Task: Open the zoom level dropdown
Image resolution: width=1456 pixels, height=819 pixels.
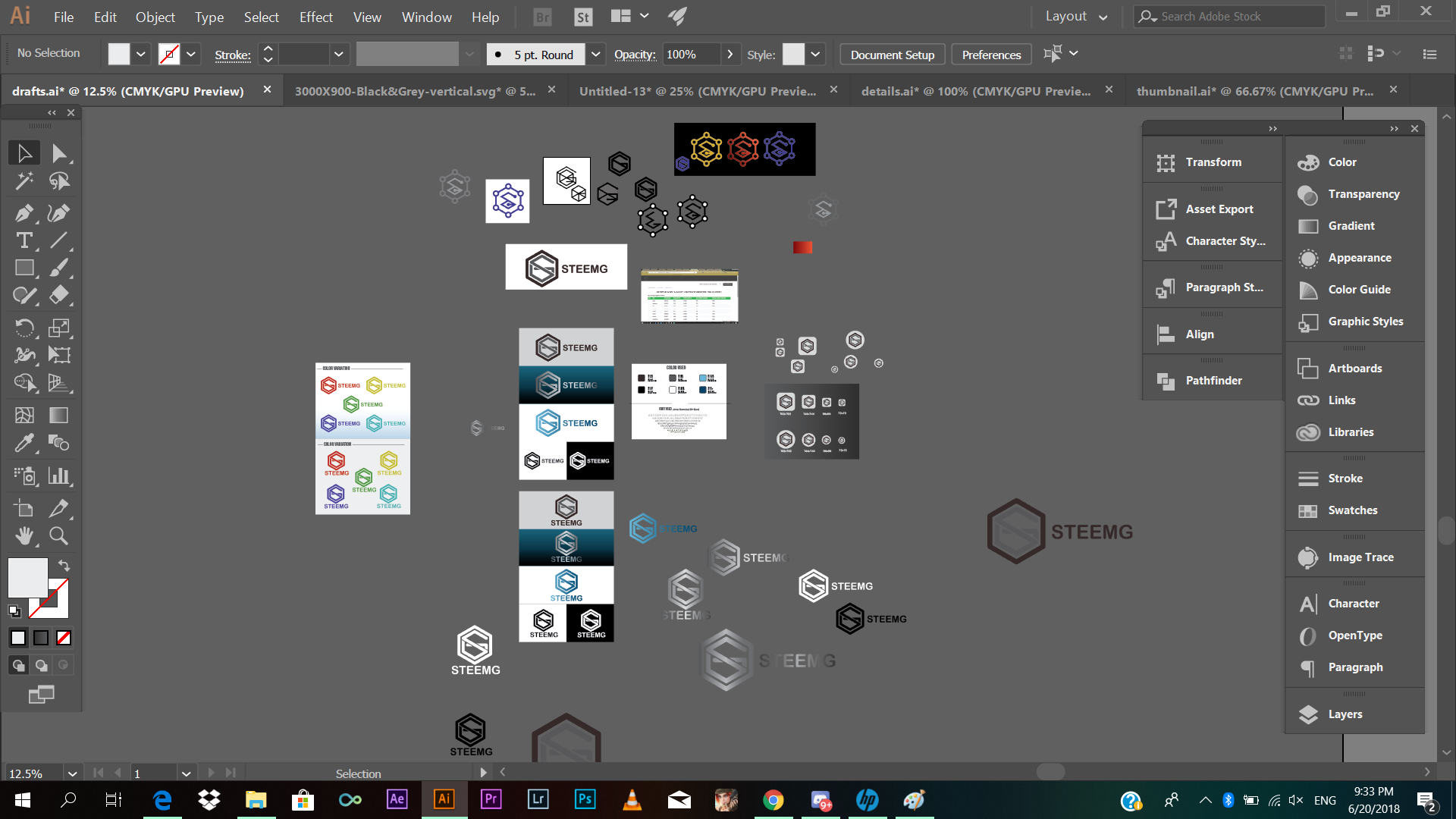Action: [72, 773]
